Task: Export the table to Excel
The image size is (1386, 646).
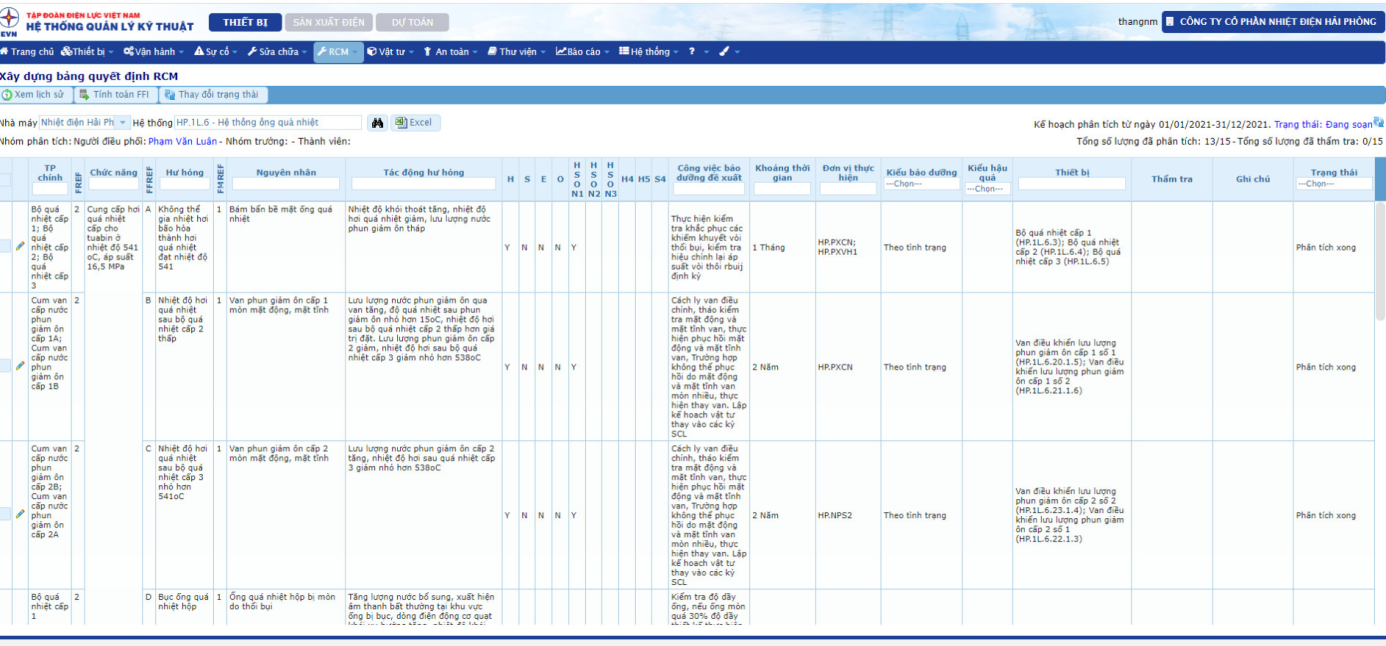Action: pos(416,123)
